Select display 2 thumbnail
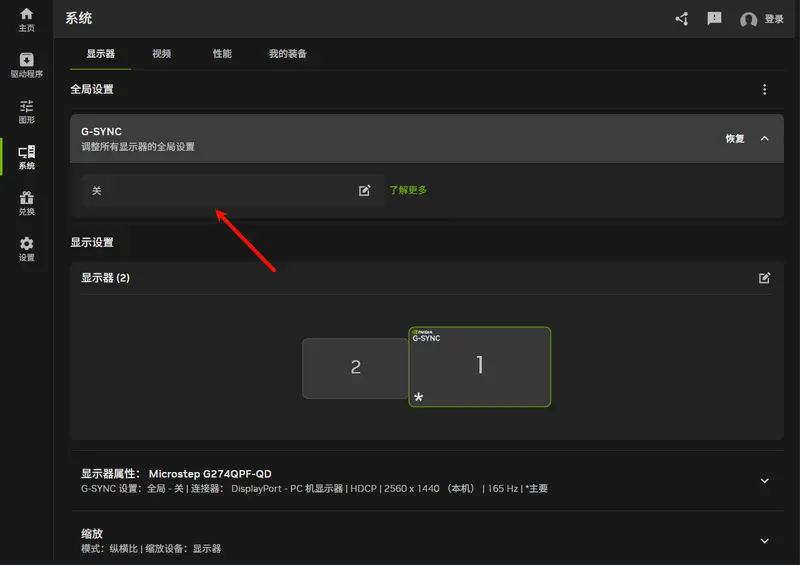800x565 pixels. coord(355,368)
